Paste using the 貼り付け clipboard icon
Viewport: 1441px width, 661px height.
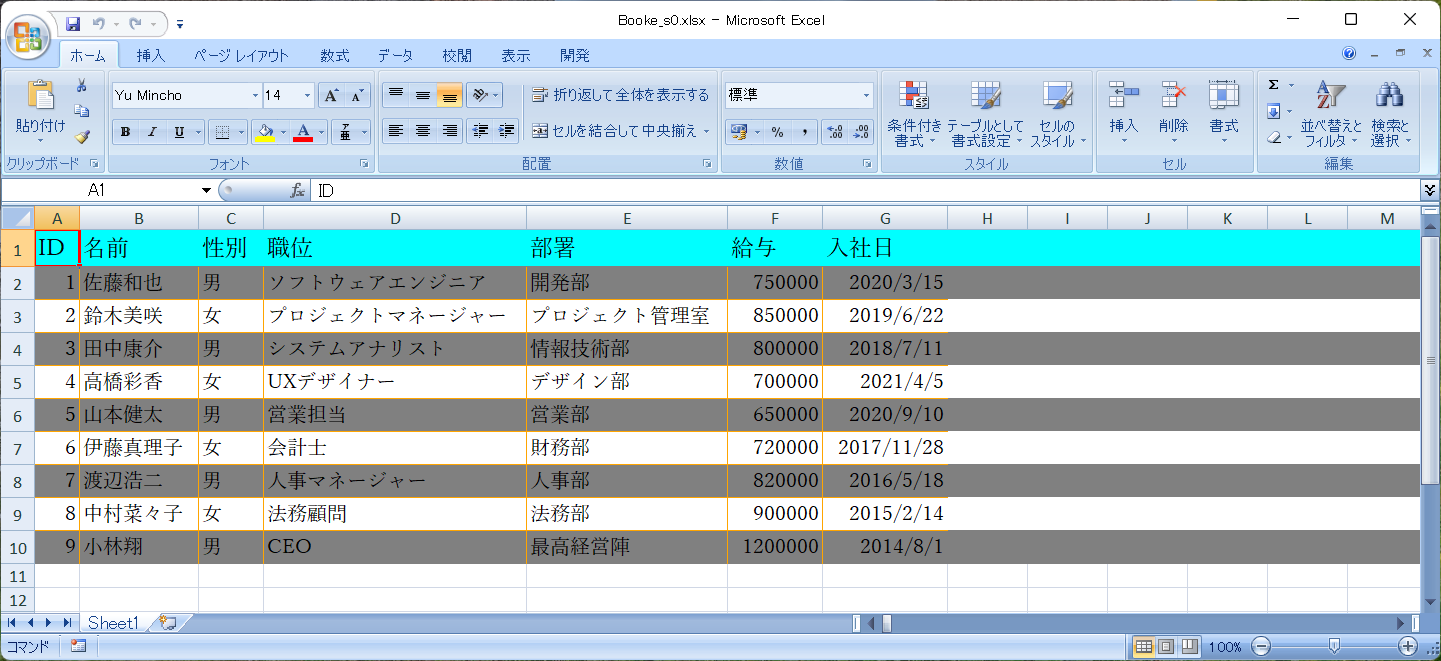pos(40,96)
